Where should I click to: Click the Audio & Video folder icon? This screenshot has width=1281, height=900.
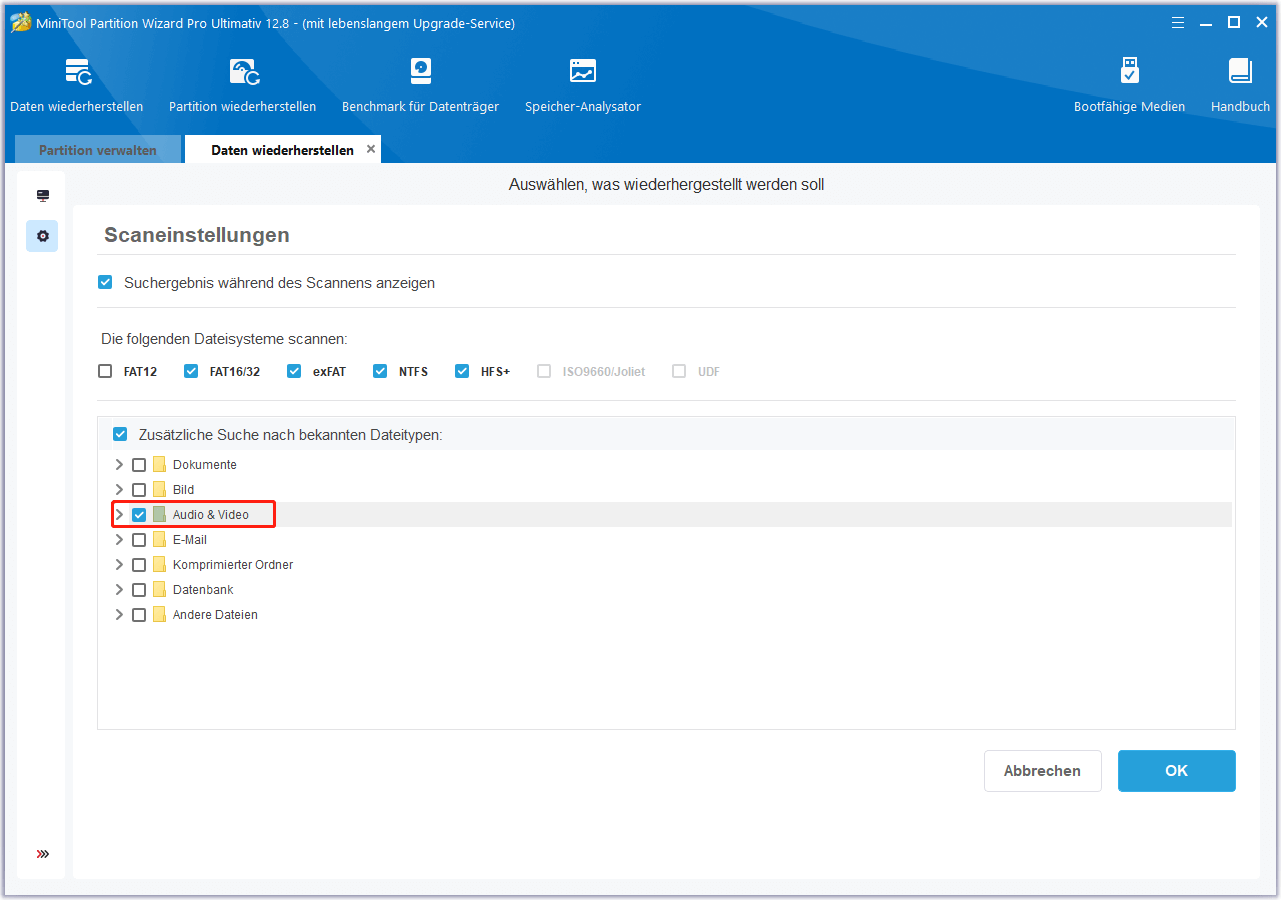pyautogui.click(x=159, y=515)
